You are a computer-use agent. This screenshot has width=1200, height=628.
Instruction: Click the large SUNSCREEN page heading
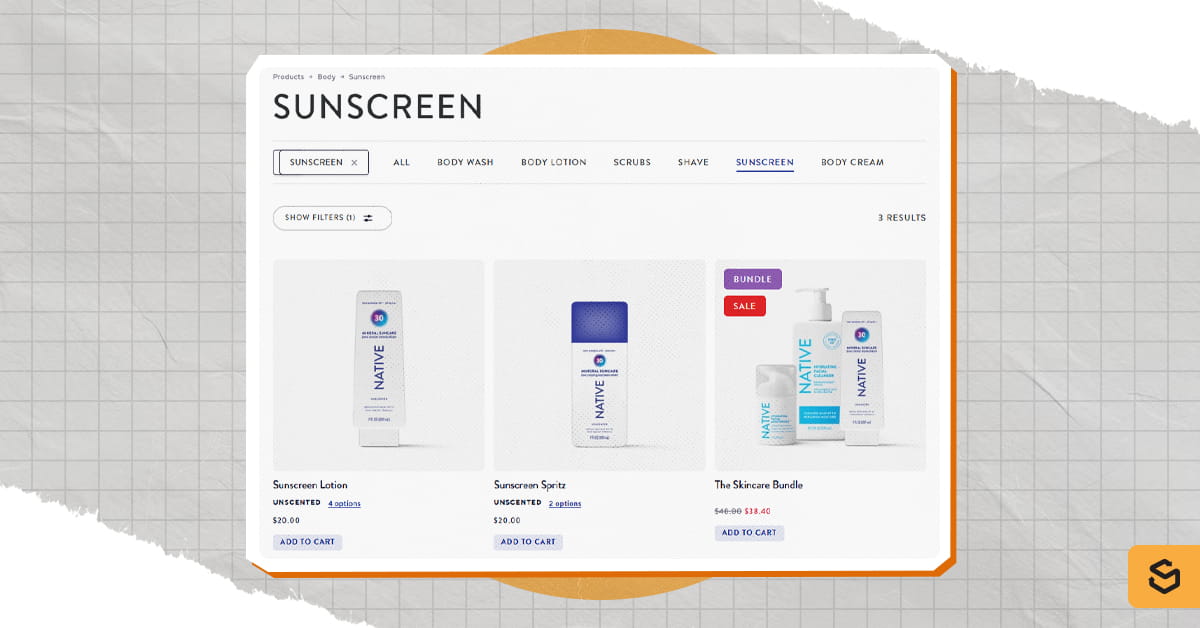(378, 107)
